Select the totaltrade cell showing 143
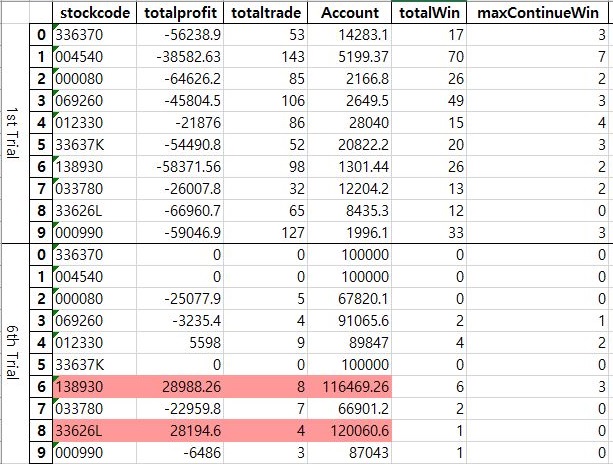613x464 pixels. point(265,57)
